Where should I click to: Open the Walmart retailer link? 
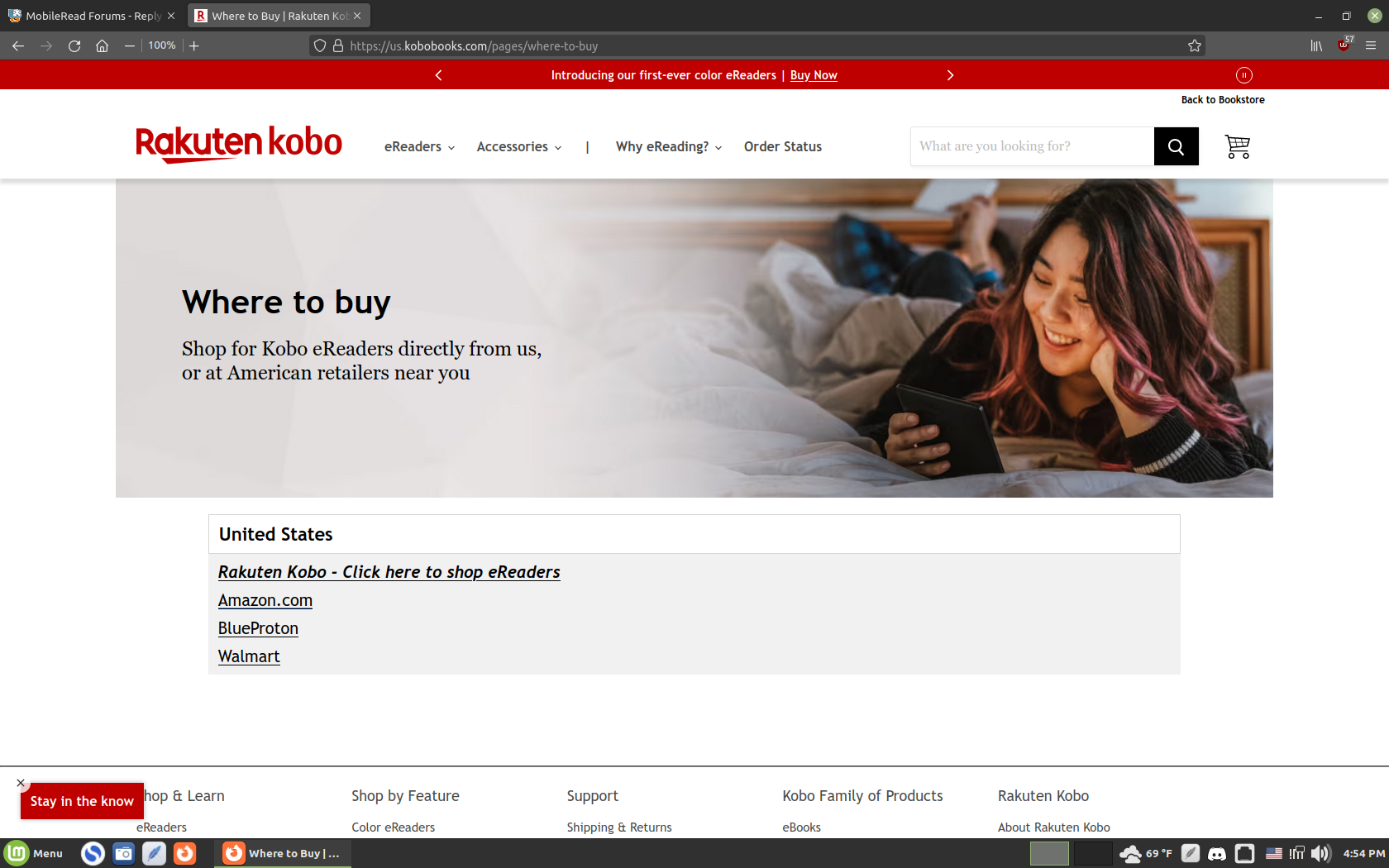pyautogui.click(x=249, y=656)
